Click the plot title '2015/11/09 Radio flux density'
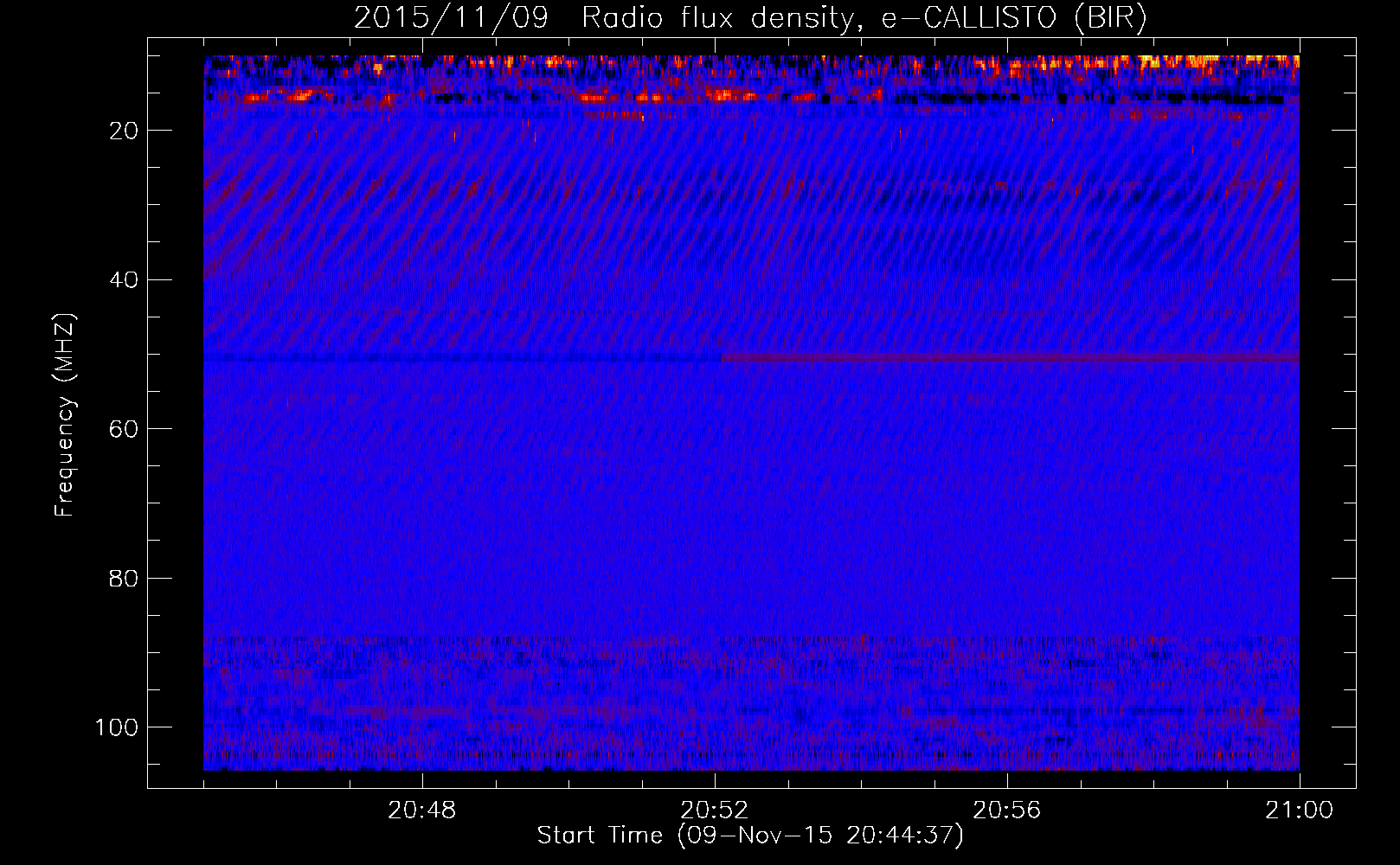 pyautogui.click(x=609, y=17)
